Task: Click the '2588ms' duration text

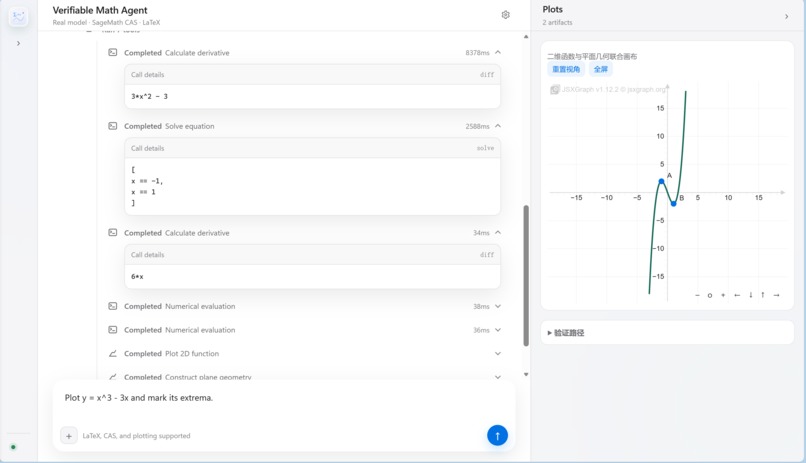Action: tap(477, 126)
